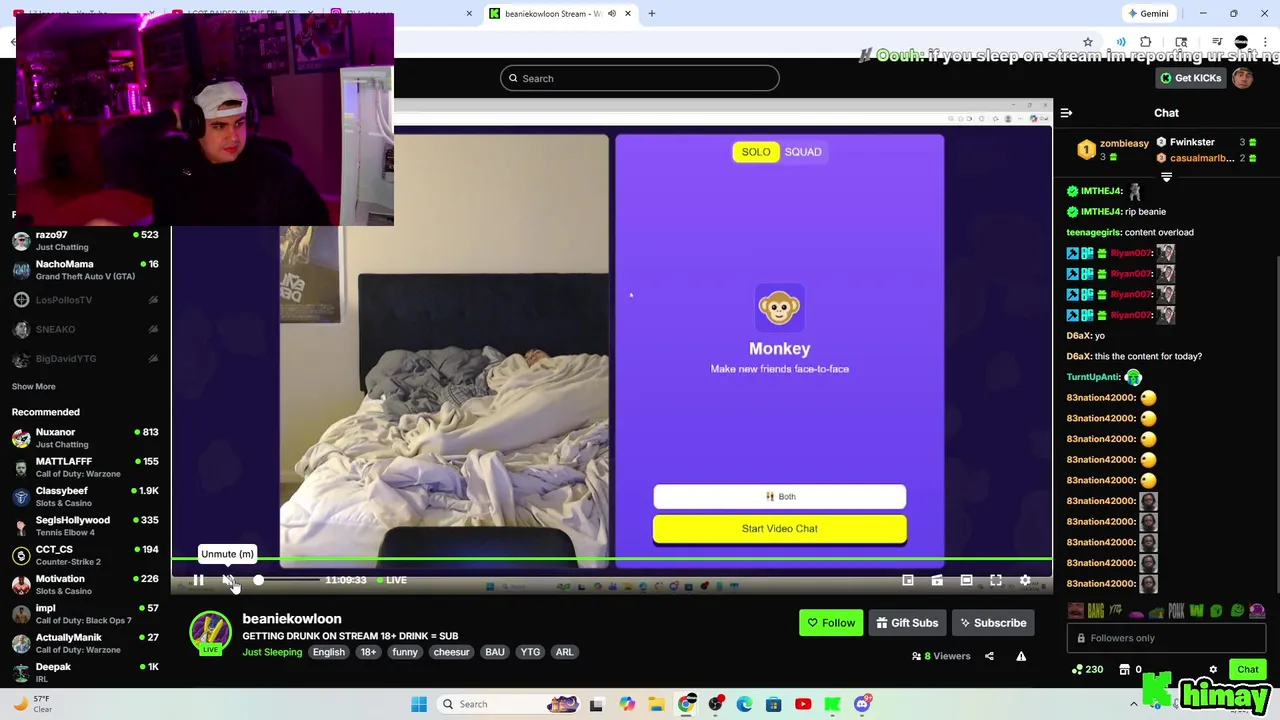Share the stream via share icon
1280x720 pixels.
[x=989, y=656]
